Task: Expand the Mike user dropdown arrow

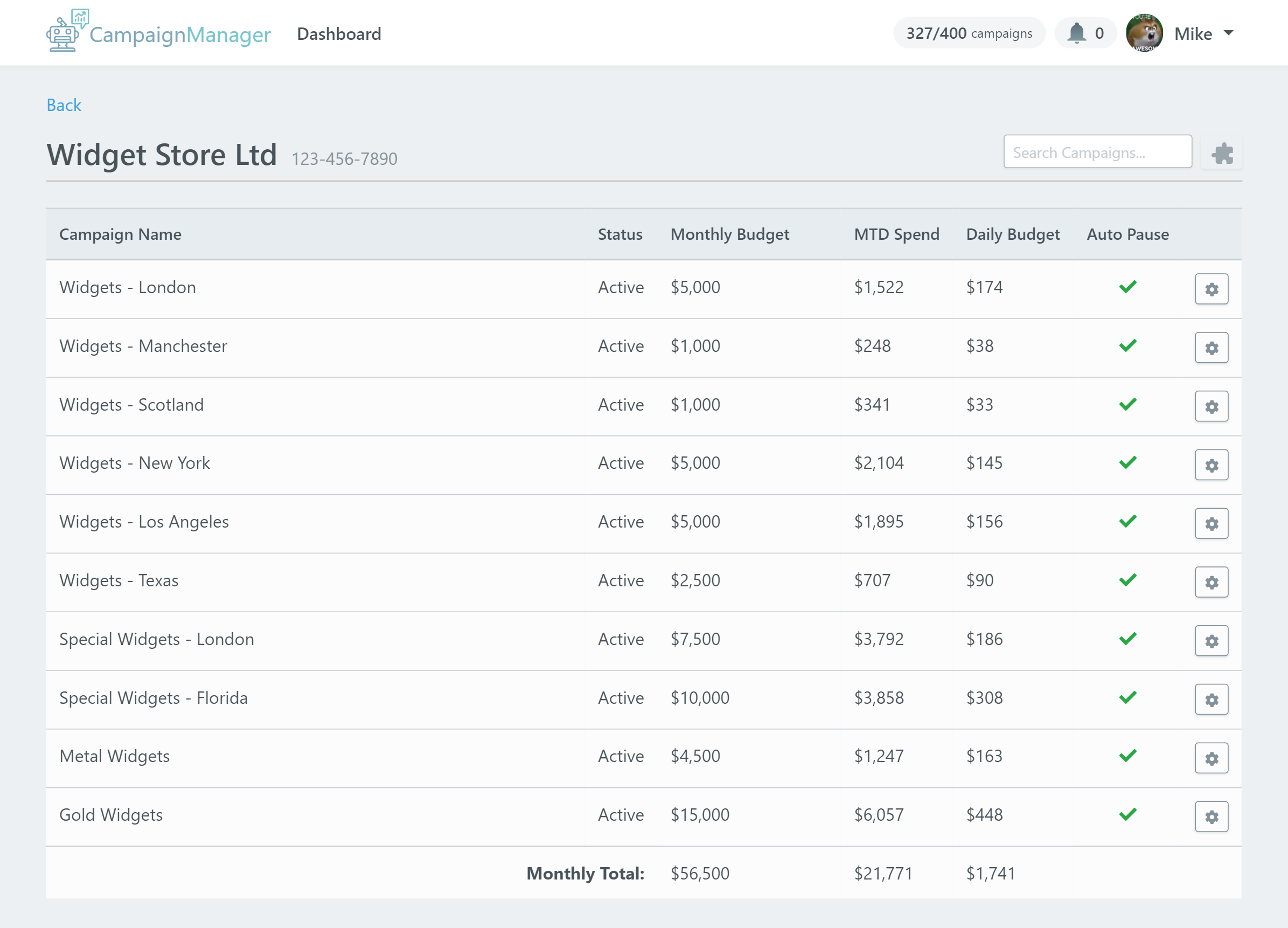Action: point(1228,33)
